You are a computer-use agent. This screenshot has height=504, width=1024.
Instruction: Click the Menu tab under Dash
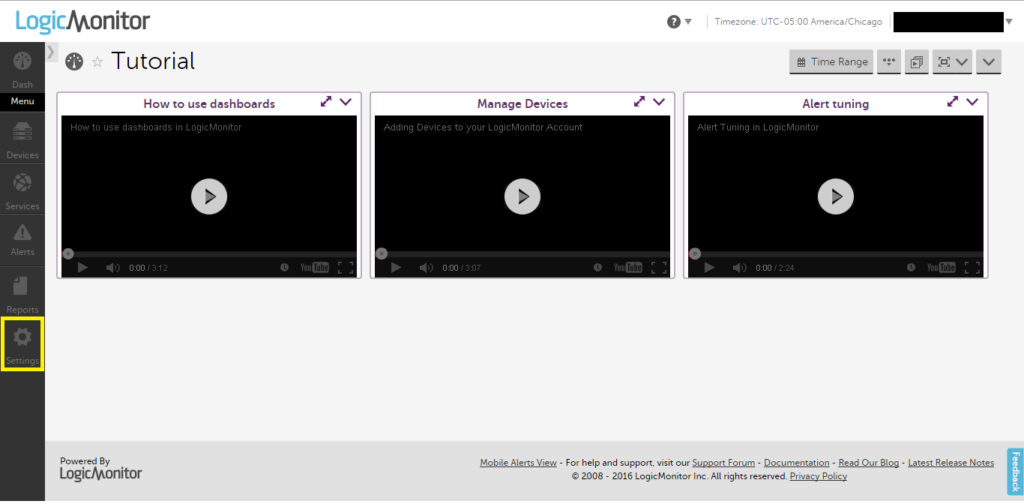tap(22, 101)
